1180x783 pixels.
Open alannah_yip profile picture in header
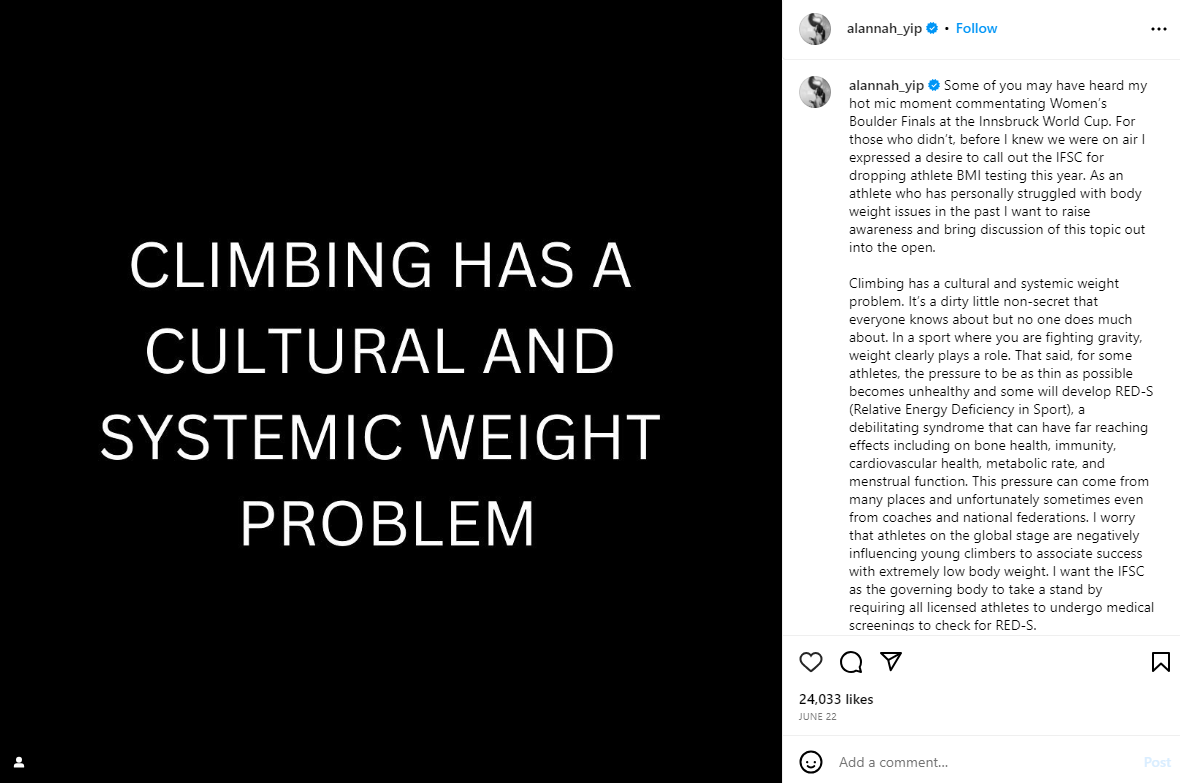[815, 29]
